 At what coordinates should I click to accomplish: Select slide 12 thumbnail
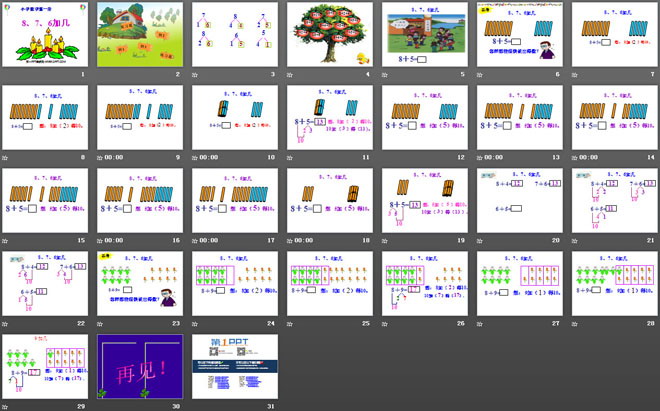(425, 117)
